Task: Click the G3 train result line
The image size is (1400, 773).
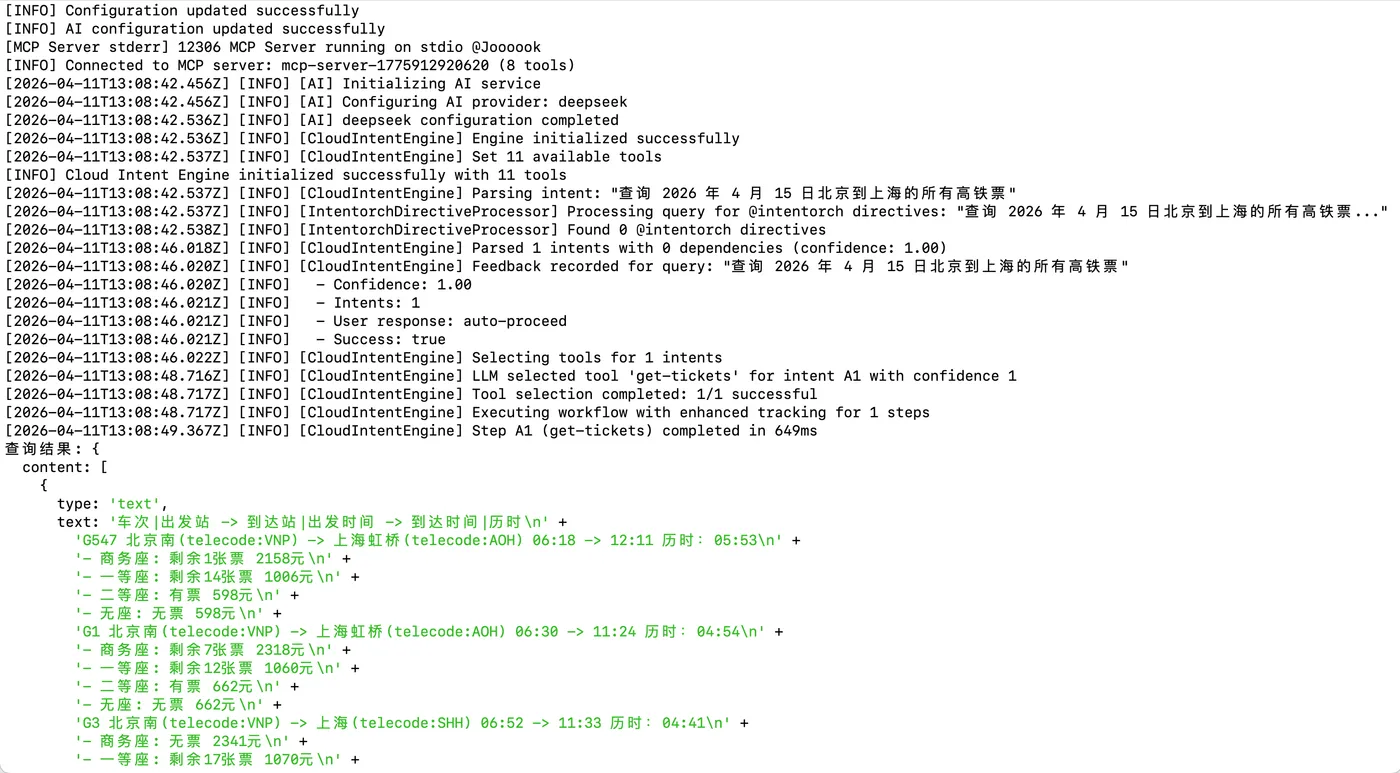Action: pyautogui.click(x=411, y=722)
